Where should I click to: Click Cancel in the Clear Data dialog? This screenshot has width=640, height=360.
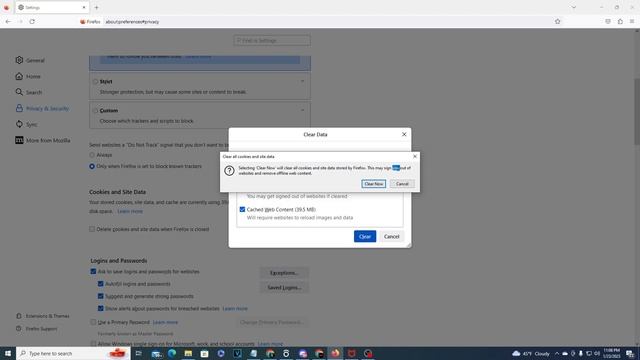click(391, 236)
